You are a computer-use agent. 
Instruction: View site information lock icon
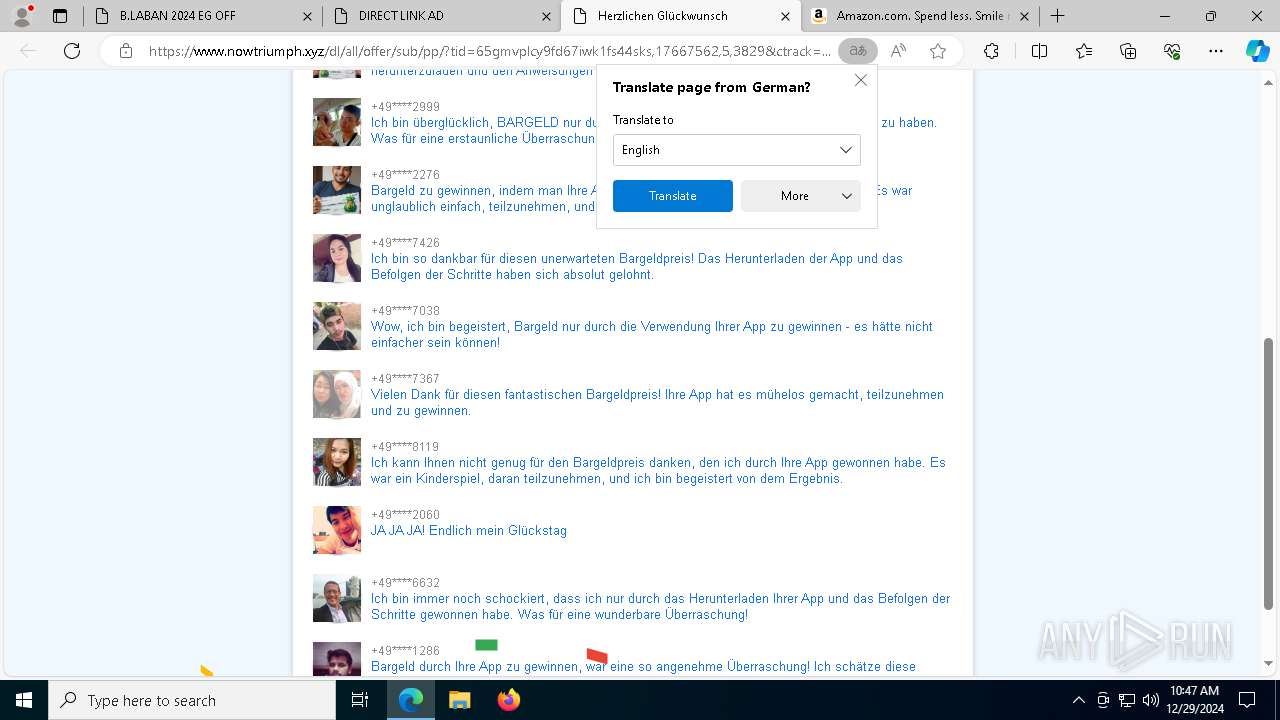click(126, 51)
